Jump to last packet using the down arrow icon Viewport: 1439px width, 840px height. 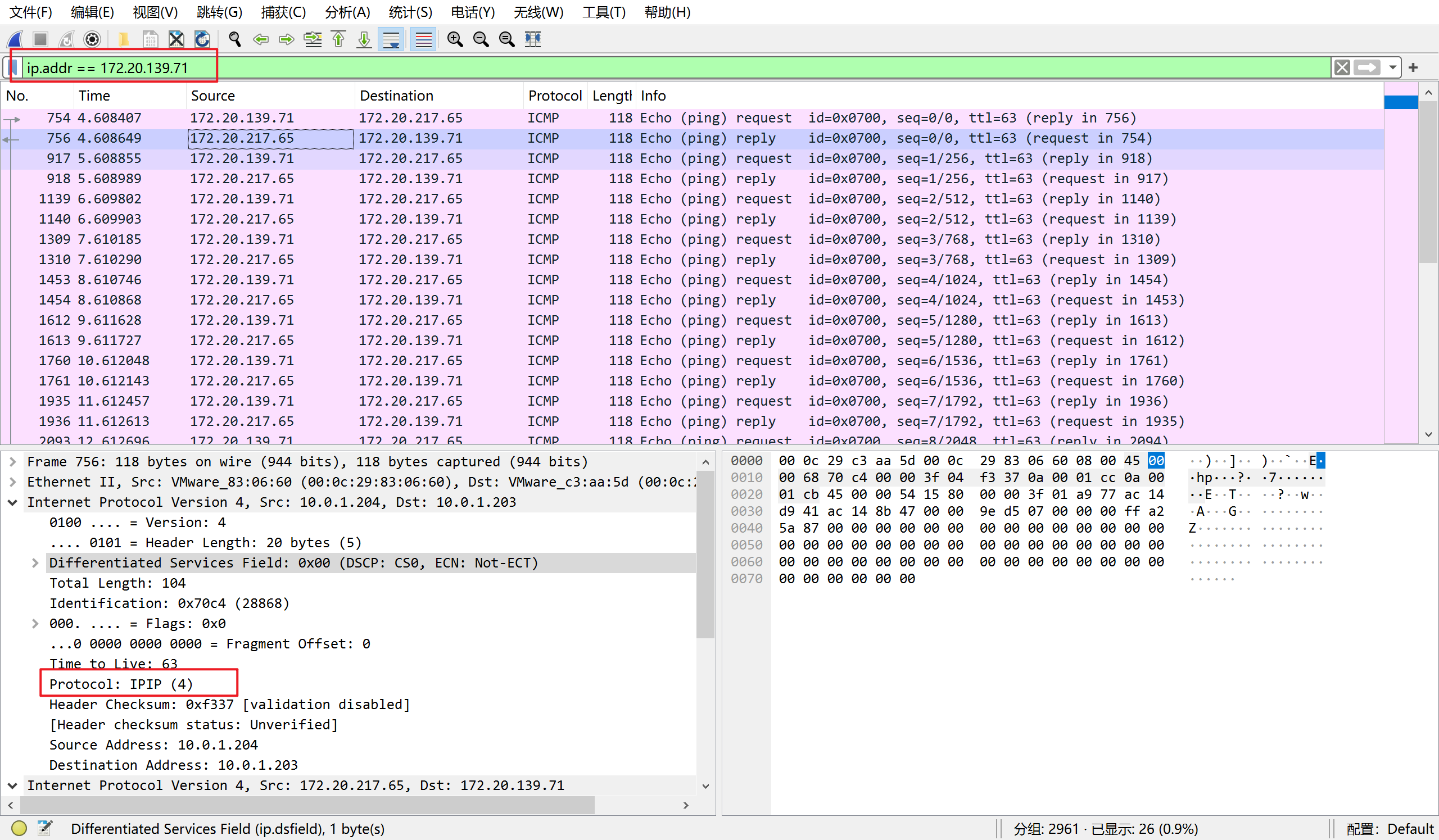click(364, 39)
